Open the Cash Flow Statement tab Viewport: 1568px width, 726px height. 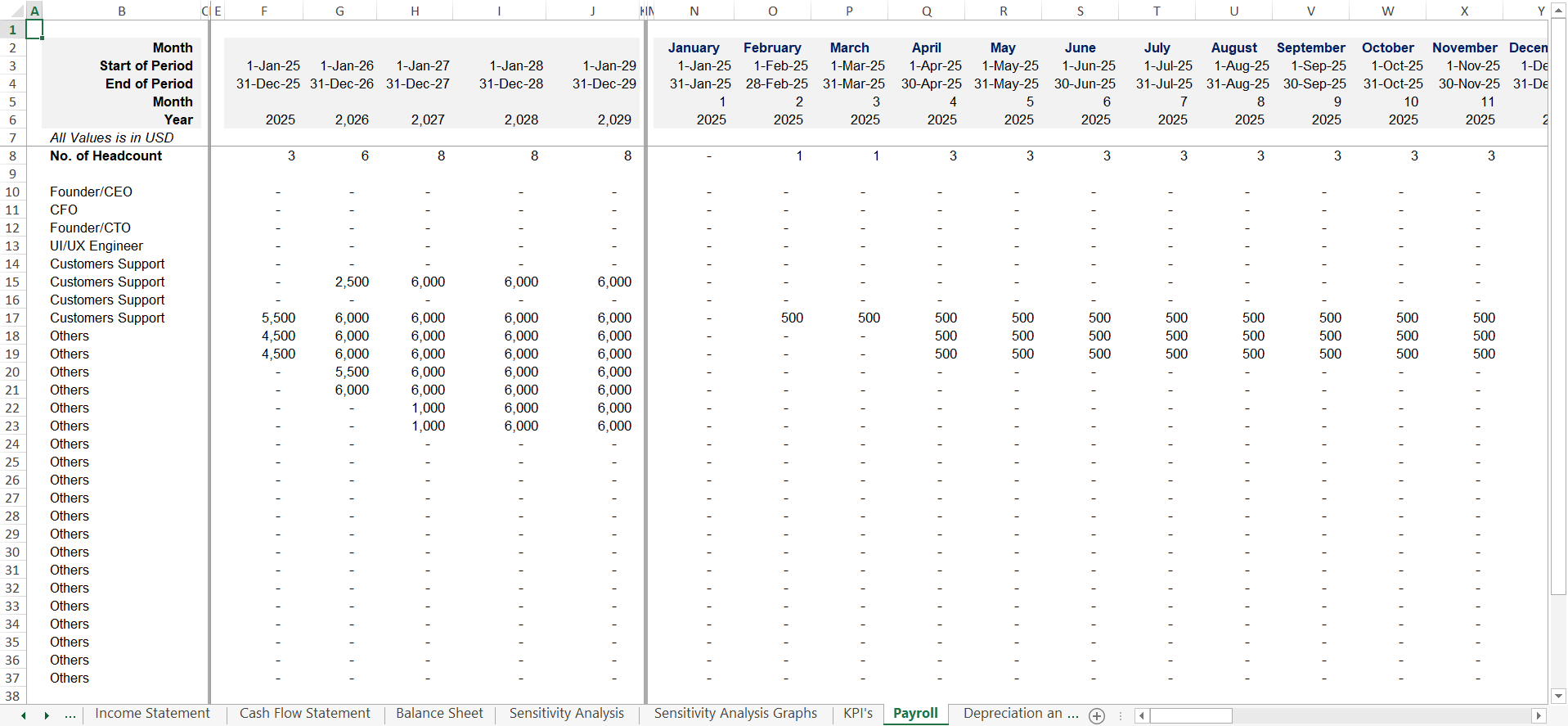304,714
